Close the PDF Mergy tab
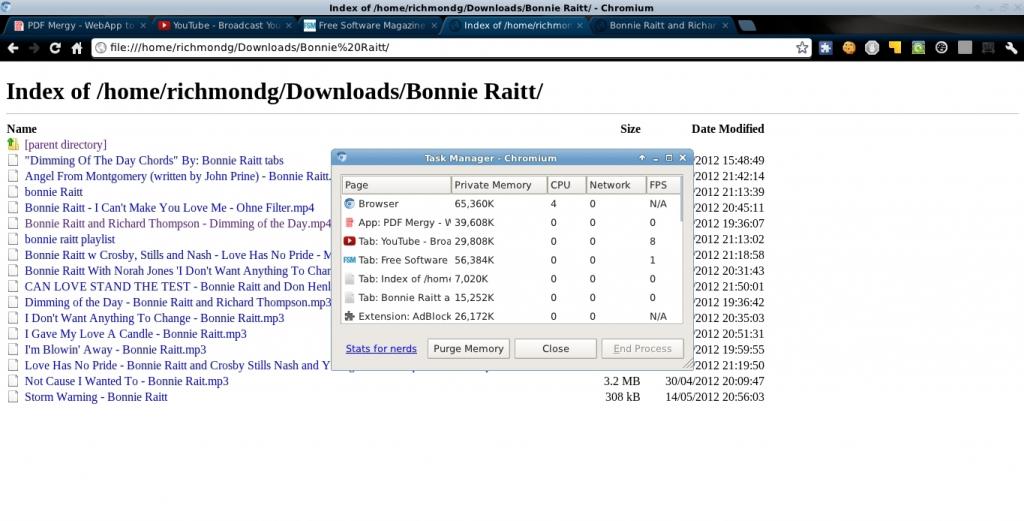Screen dimensions: 1024x521 (143, 25)
